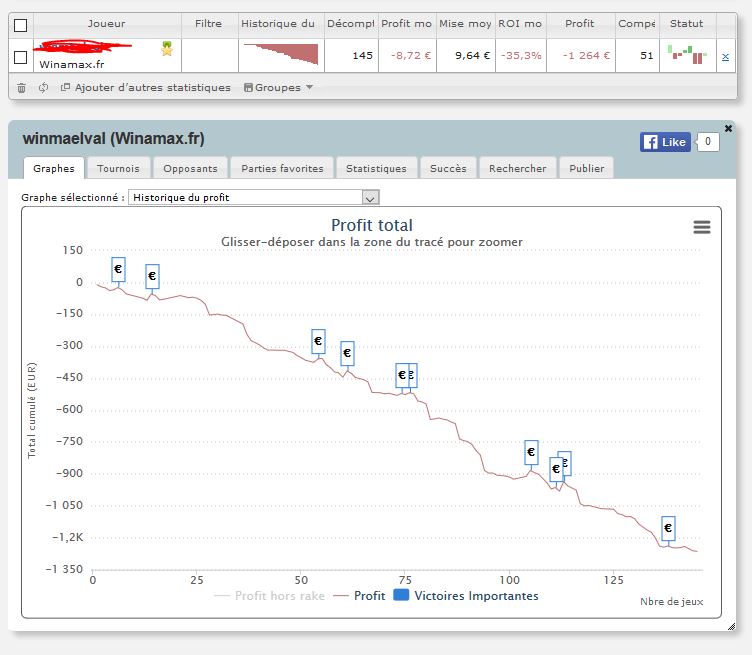Image resolution: width=752 pixels, height=655 pixels.
Task: Click the profit history sparkline thumbnail
Action: [x=281, y=54]
